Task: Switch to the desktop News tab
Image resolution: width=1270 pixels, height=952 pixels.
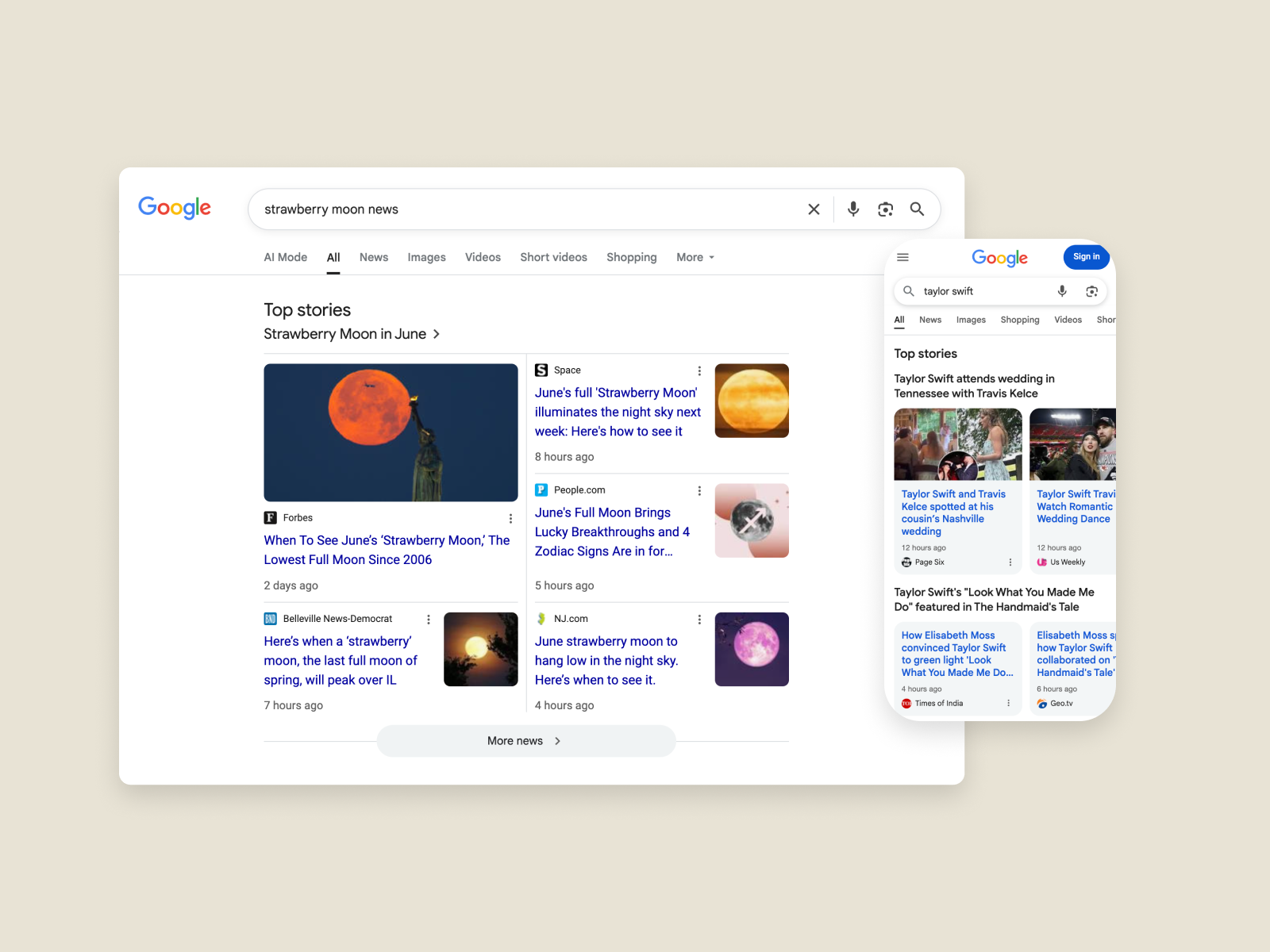Action: (374, 258)
